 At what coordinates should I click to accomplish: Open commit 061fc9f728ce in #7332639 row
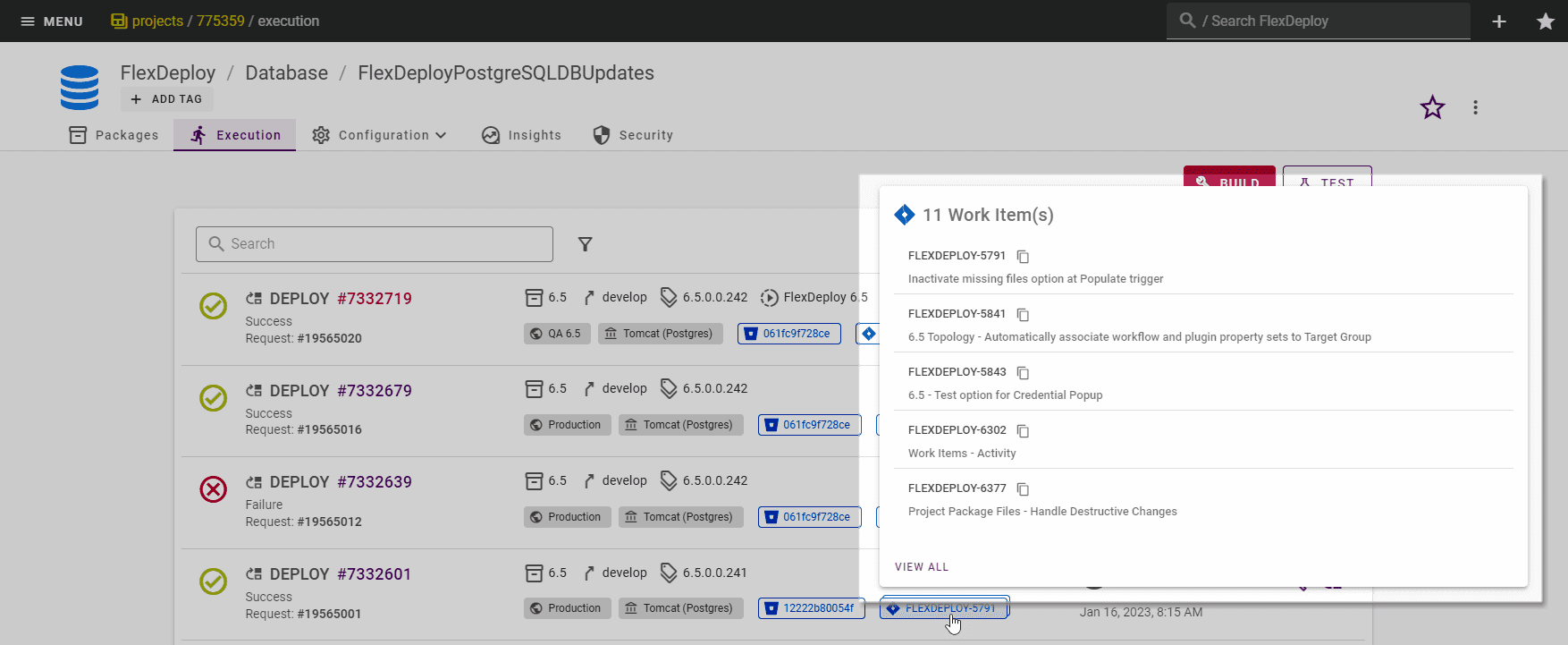810,517
